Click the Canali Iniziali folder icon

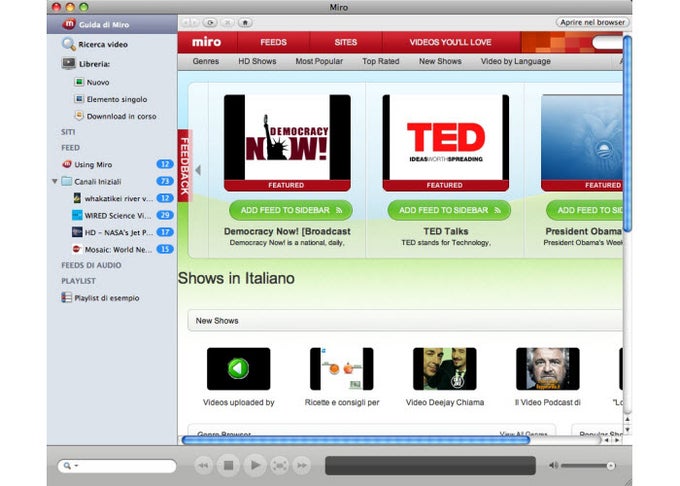[67, 181]
